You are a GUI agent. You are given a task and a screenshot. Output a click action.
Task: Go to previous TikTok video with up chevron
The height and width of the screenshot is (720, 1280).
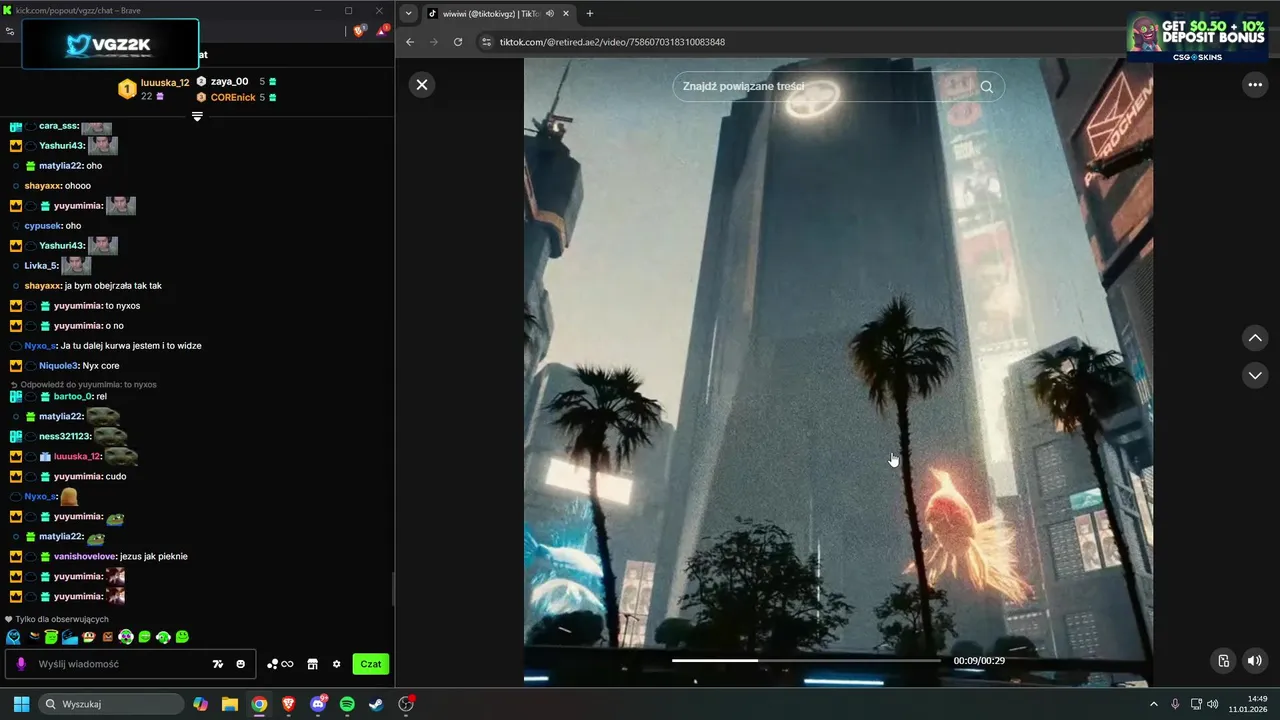click(1255, 338)
